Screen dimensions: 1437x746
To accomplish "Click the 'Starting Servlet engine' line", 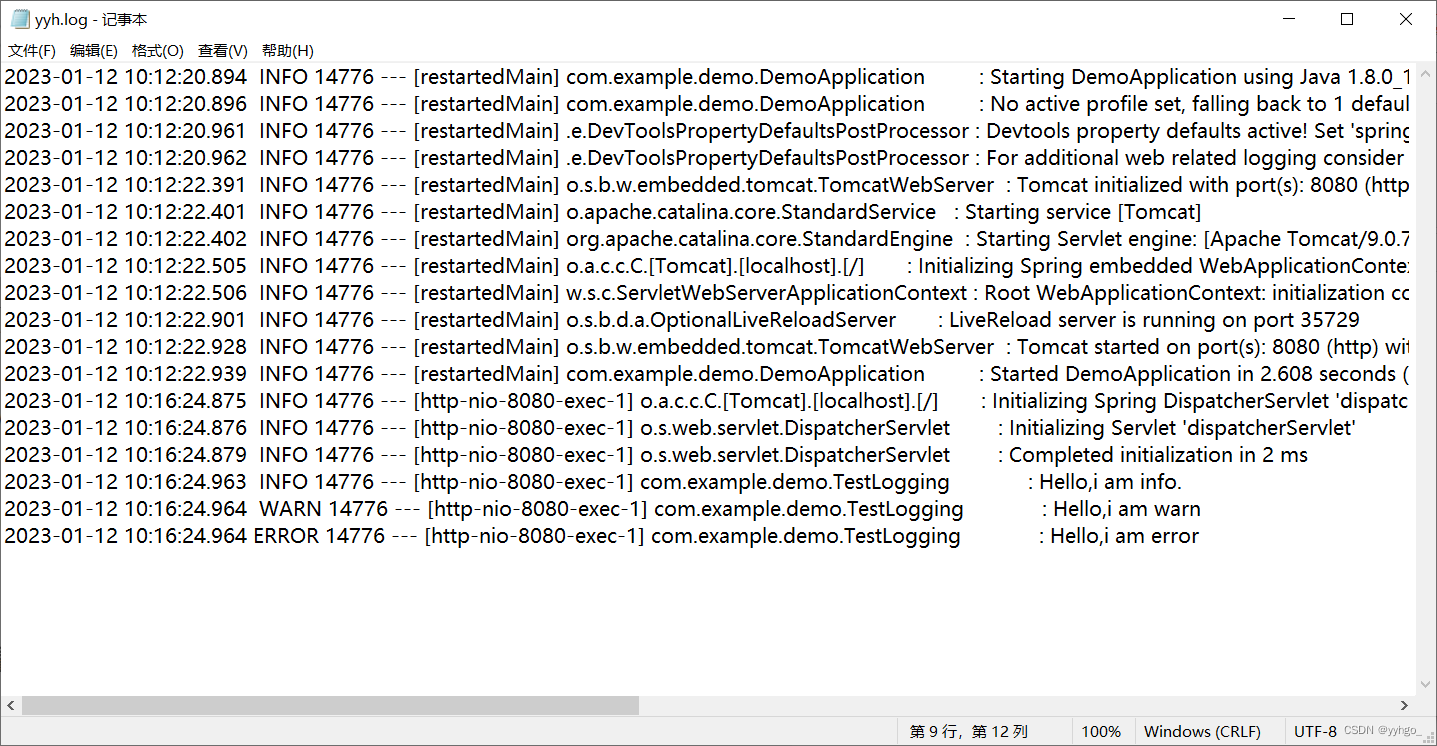I will coord(707,239).
